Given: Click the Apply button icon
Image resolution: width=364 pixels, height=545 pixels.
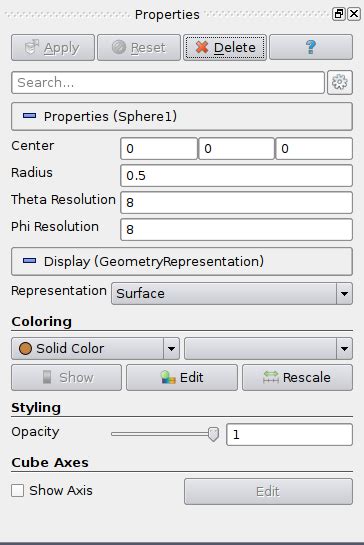Looking at the screenshot, I should 32,48.
